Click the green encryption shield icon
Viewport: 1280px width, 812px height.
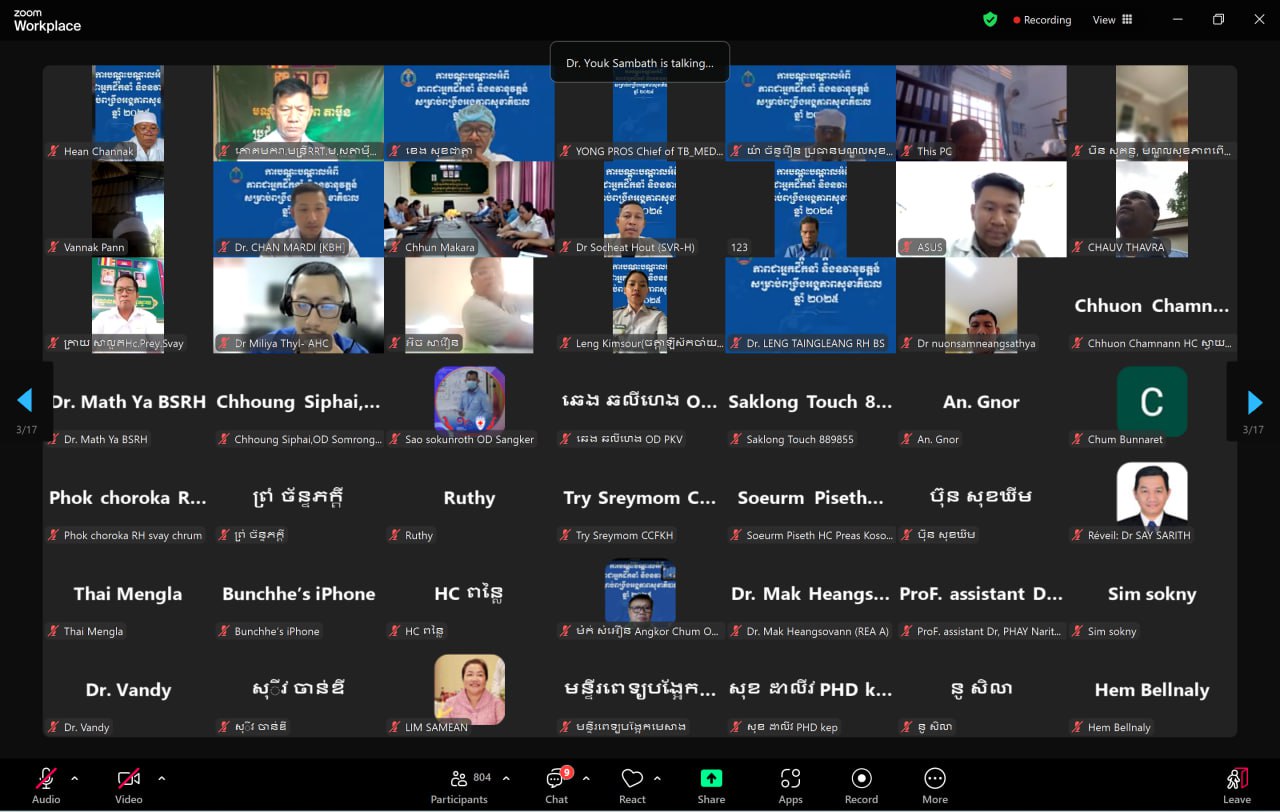[x=990, y=19]
